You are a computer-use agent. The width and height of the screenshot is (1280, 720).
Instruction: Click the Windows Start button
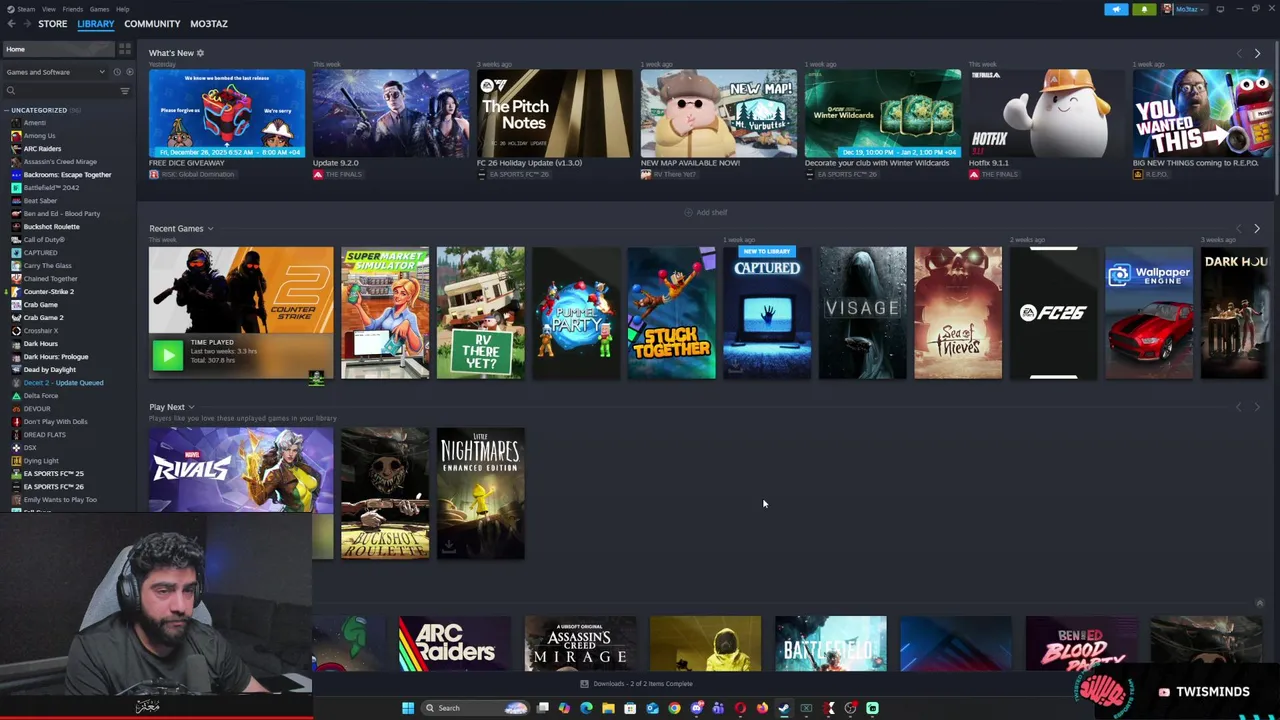(408, 708)
